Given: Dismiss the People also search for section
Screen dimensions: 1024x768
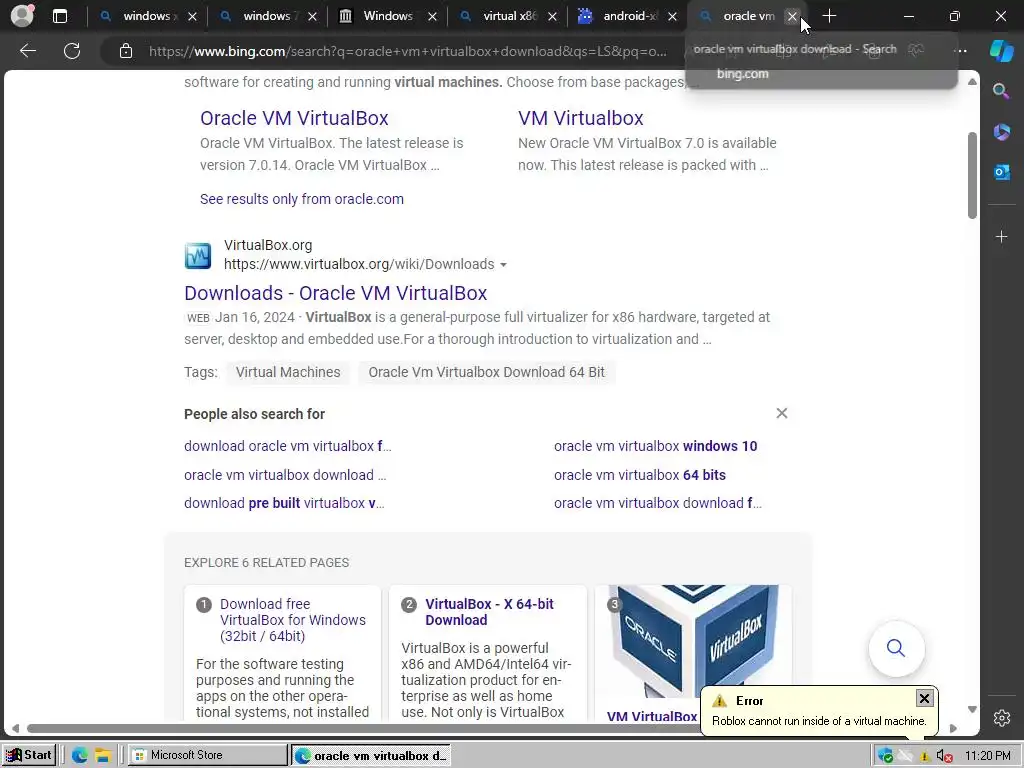Looking at the screenshot, I should pyautogui.click(x=782, y=413).
